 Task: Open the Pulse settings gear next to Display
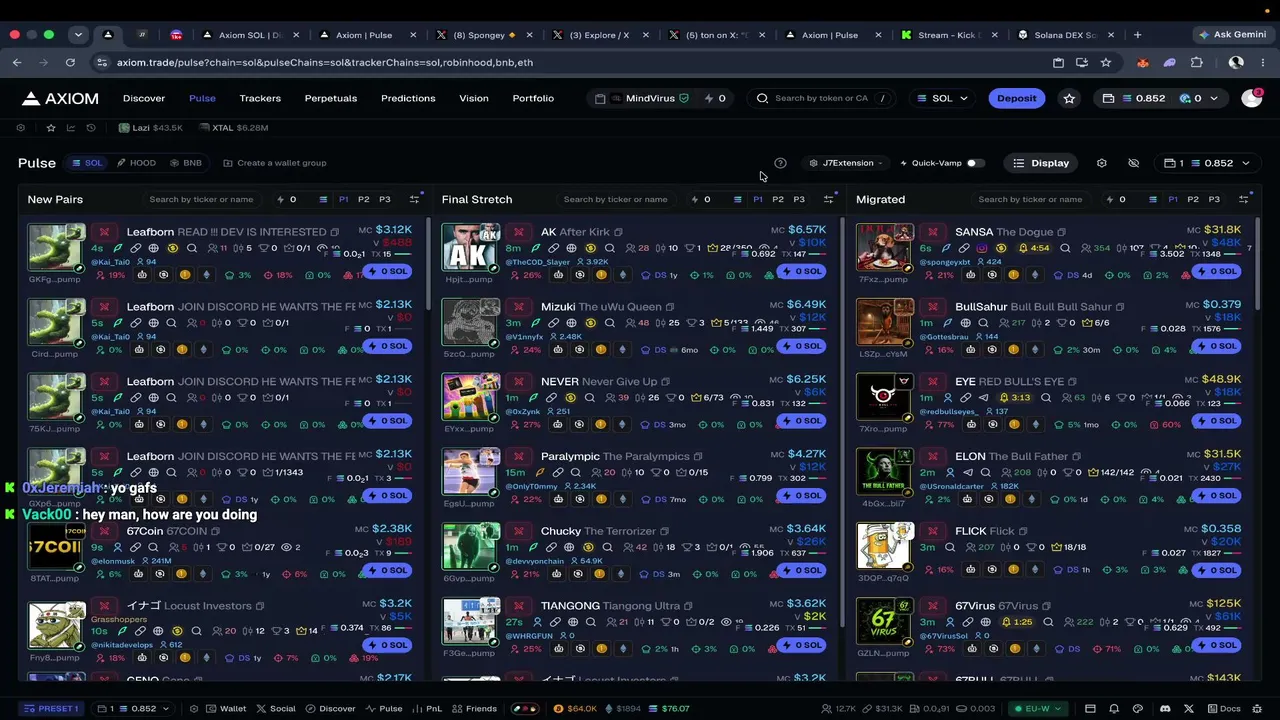pos(1101,163)
